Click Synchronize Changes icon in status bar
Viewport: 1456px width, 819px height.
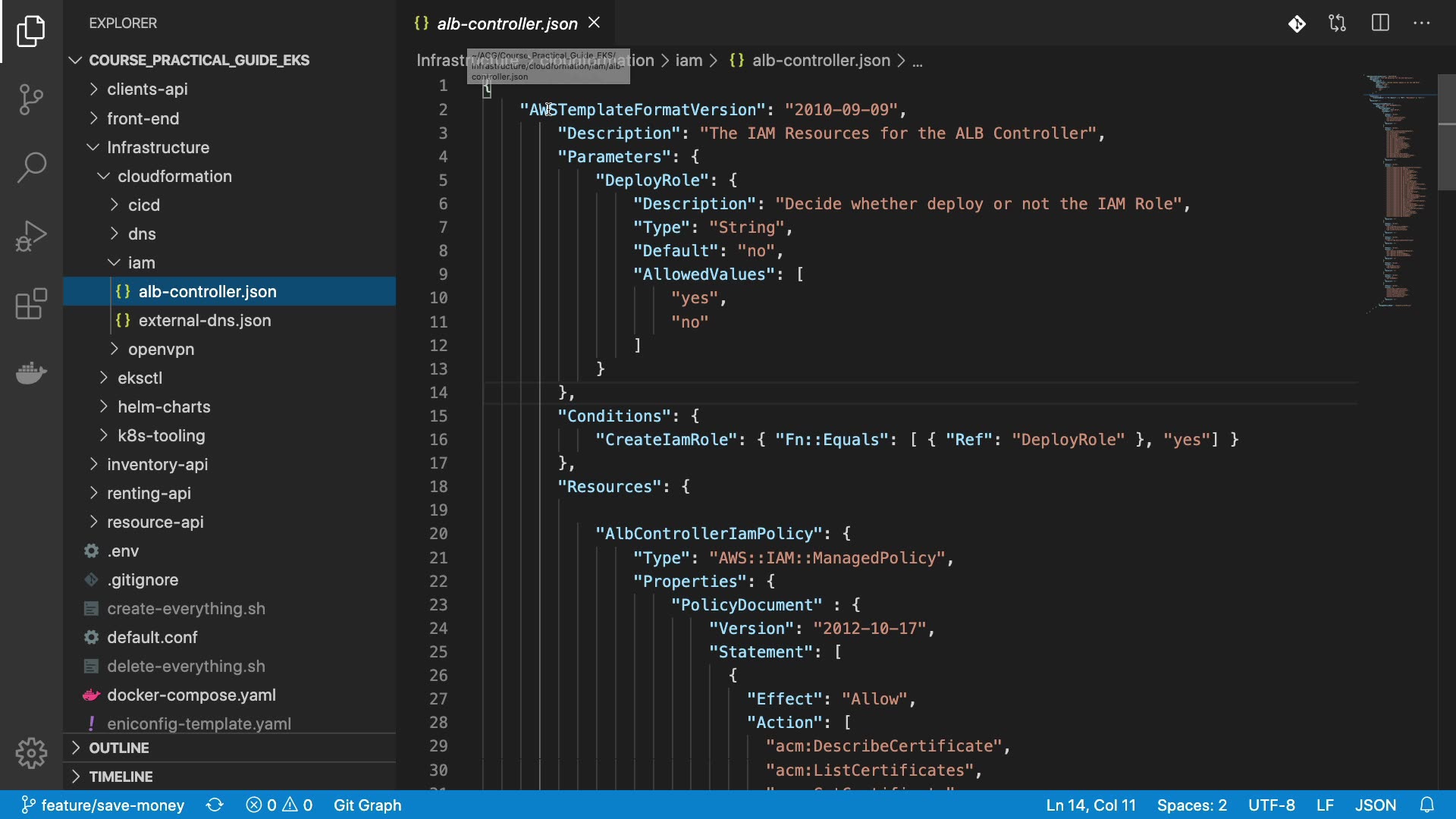click(215, 805)
